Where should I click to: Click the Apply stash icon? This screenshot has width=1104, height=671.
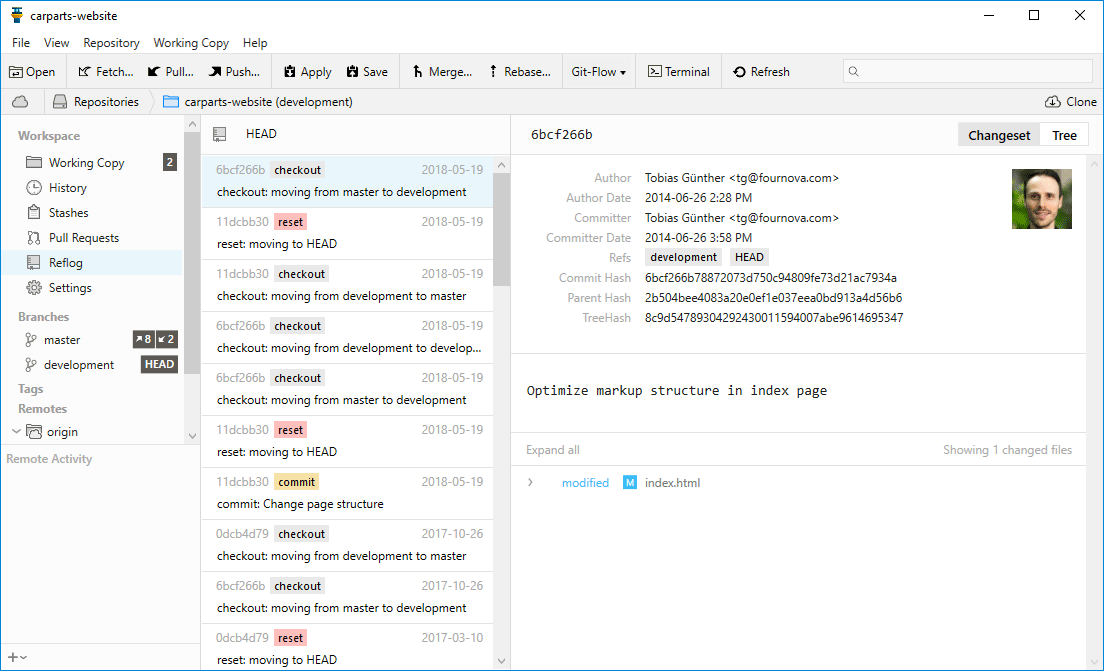click(x=290, y=72)
